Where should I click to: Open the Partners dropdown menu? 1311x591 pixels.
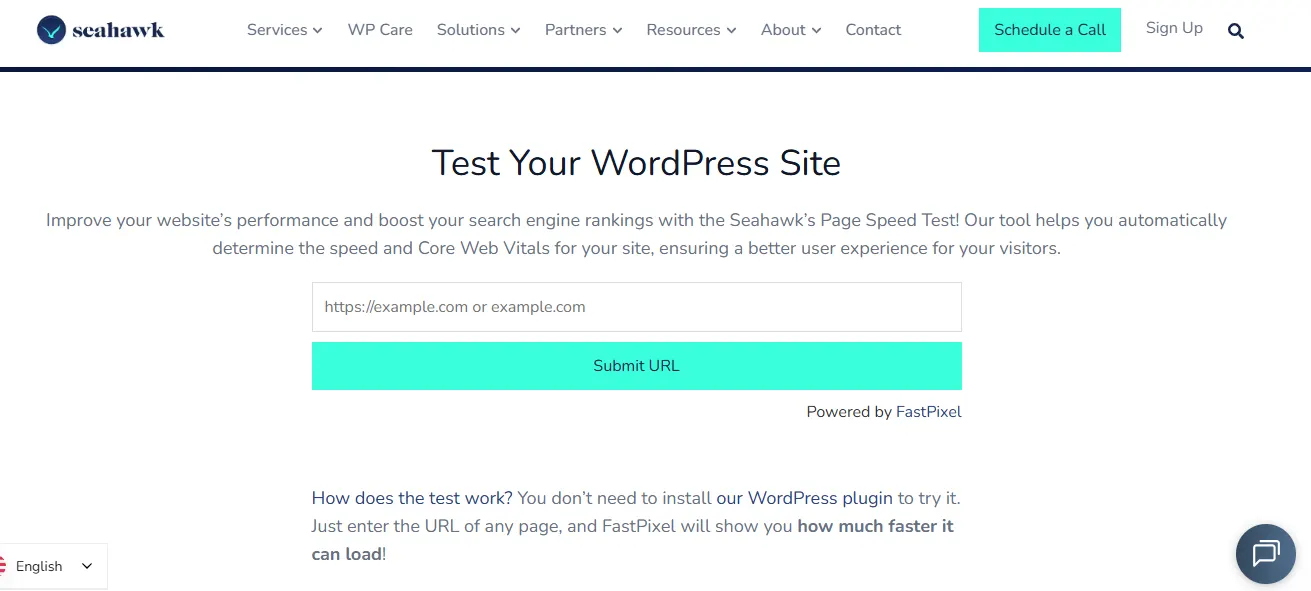coord(583,30)
